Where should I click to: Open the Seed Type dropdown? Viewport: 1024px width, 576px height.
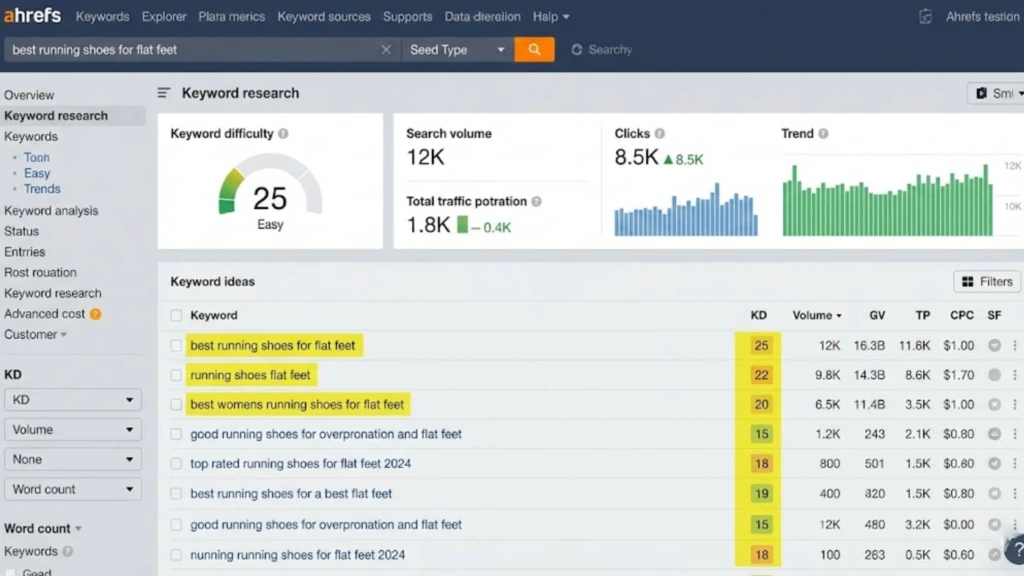pyautogui.click(x=456, y=48)
